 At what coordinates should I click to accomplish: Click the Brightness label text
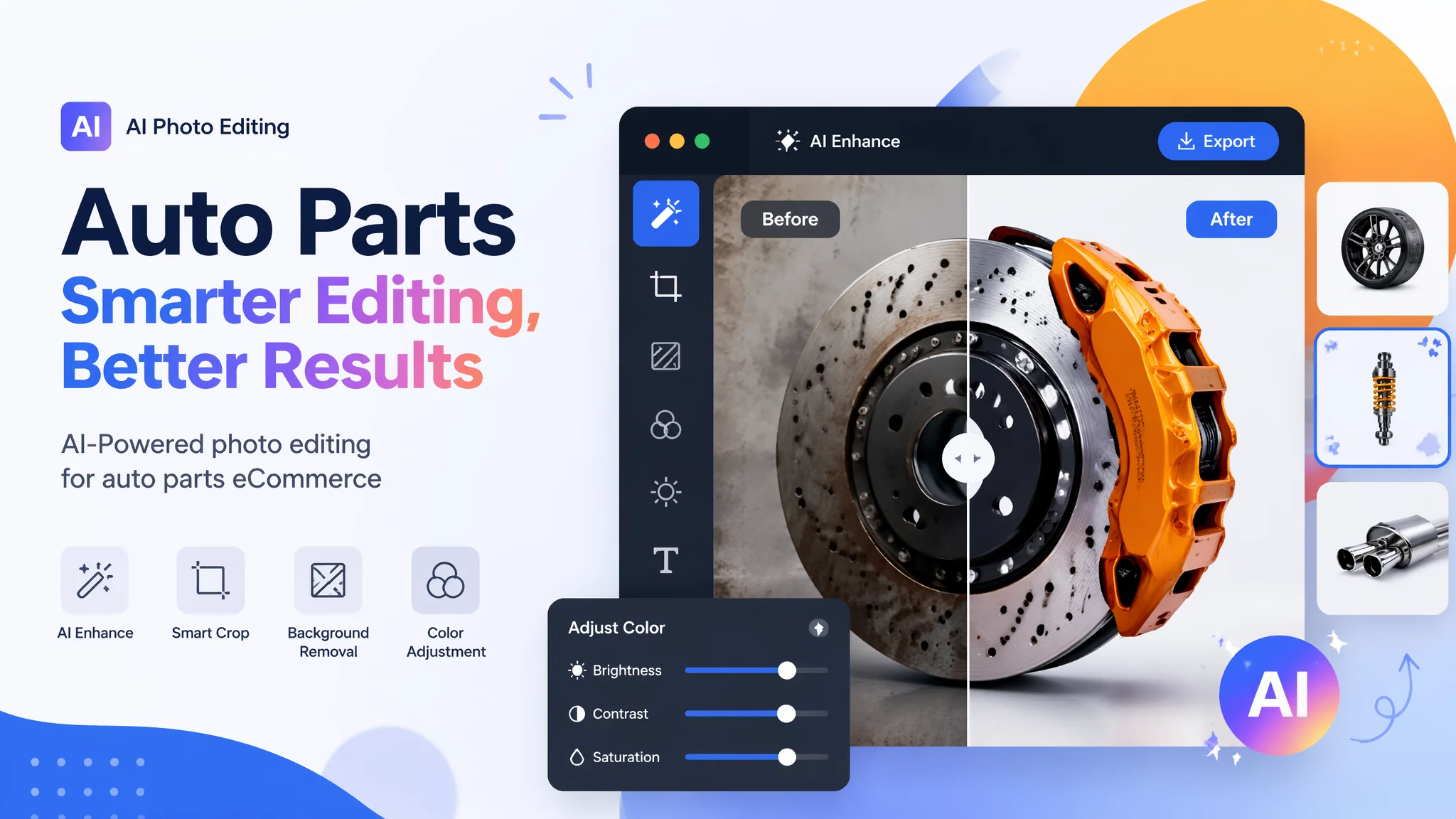[627, 670]
